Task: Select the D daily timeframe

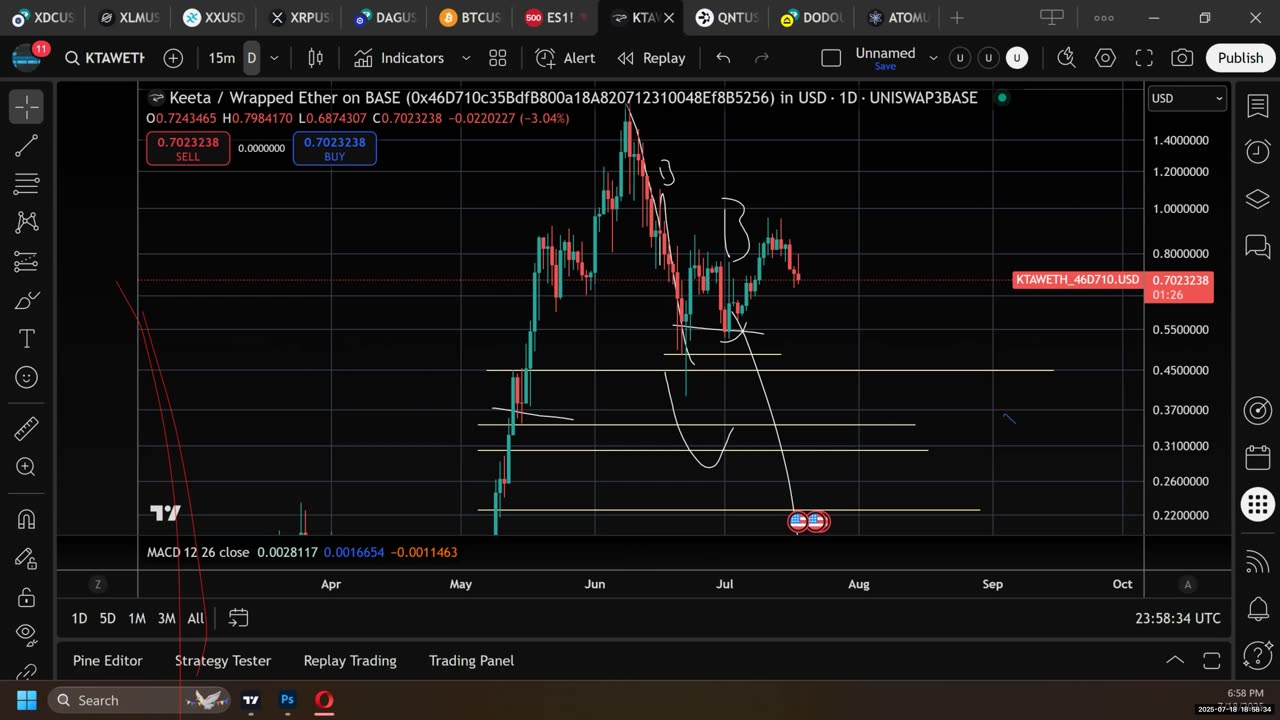Action: point(252,58)
